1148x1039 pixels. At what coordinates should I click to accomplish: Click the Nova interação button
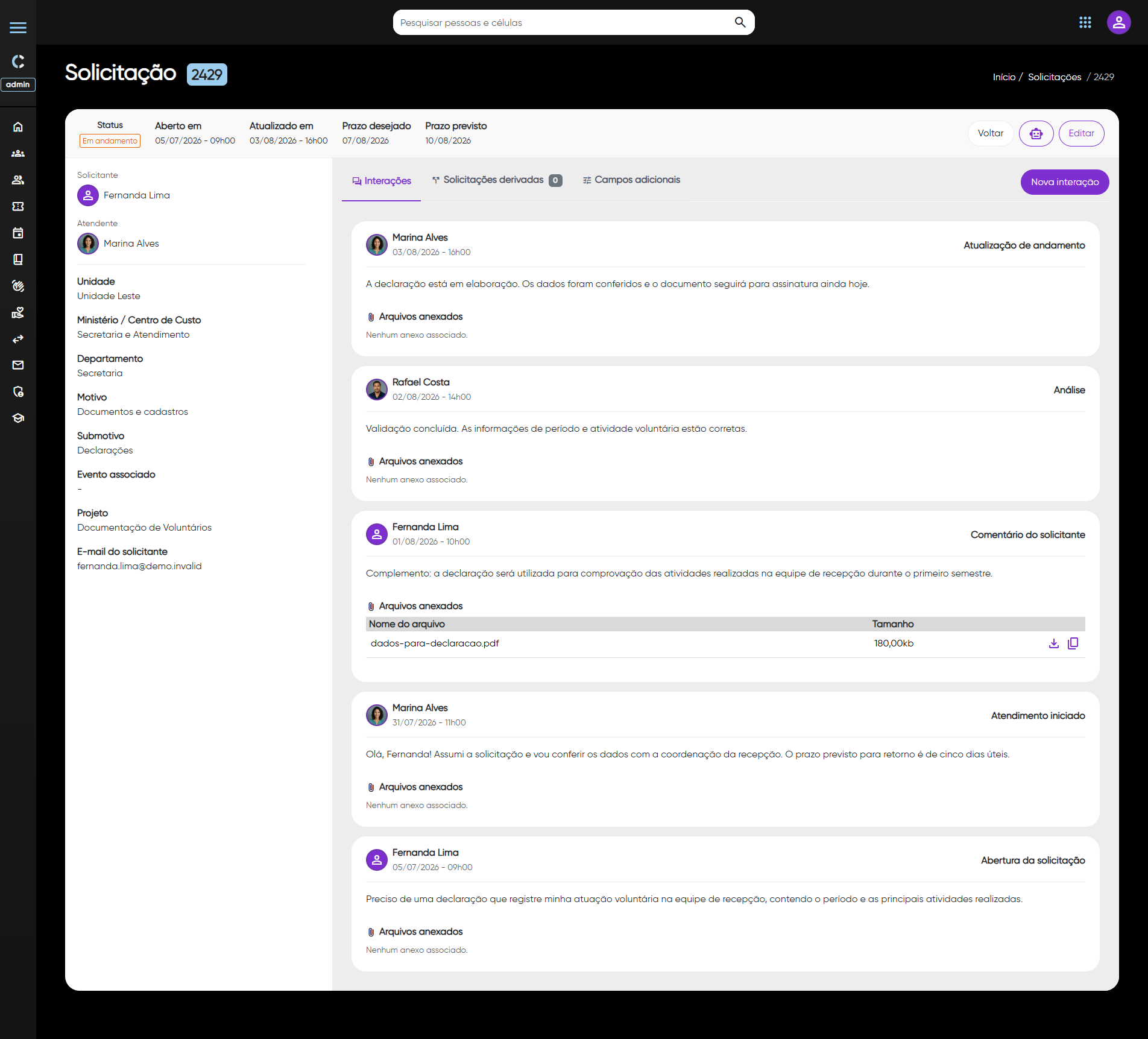click(1064, 182)
